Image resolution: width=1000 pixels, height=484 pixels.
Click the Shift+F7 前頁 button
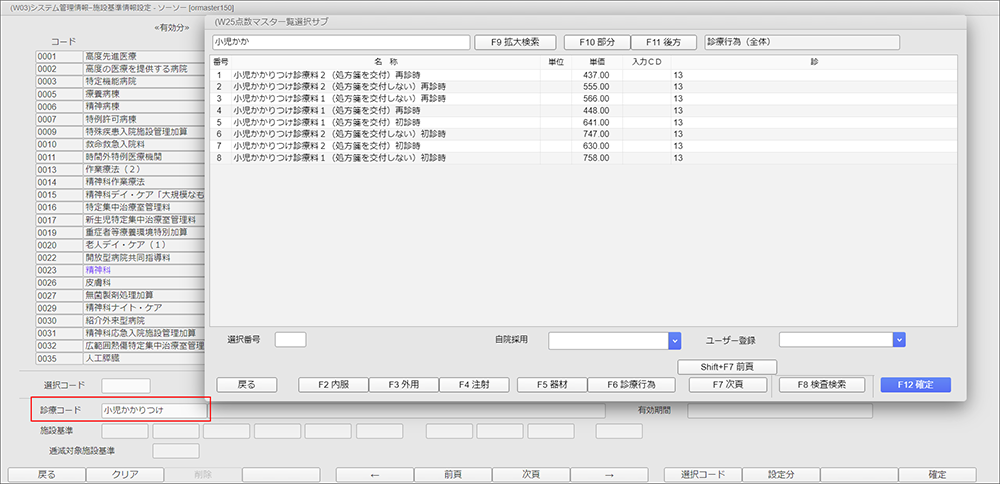727,367
